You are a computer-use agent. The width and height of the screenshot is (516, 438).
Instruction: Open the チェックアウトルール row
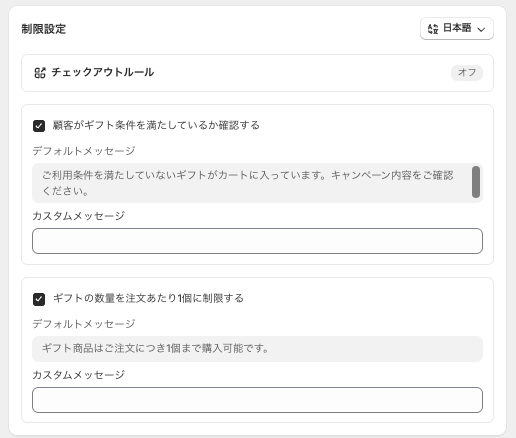(257, 73)
